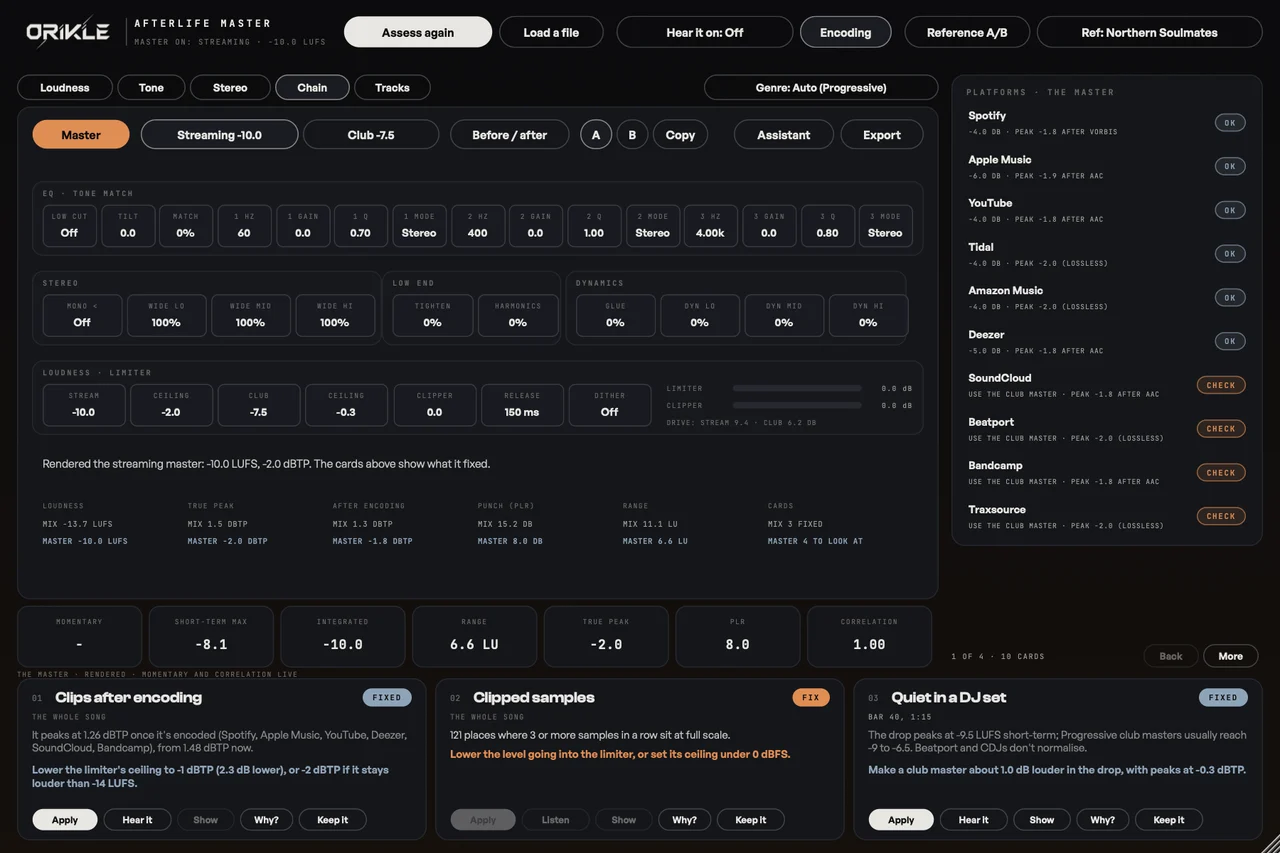Open Load a file

[551, 32]
